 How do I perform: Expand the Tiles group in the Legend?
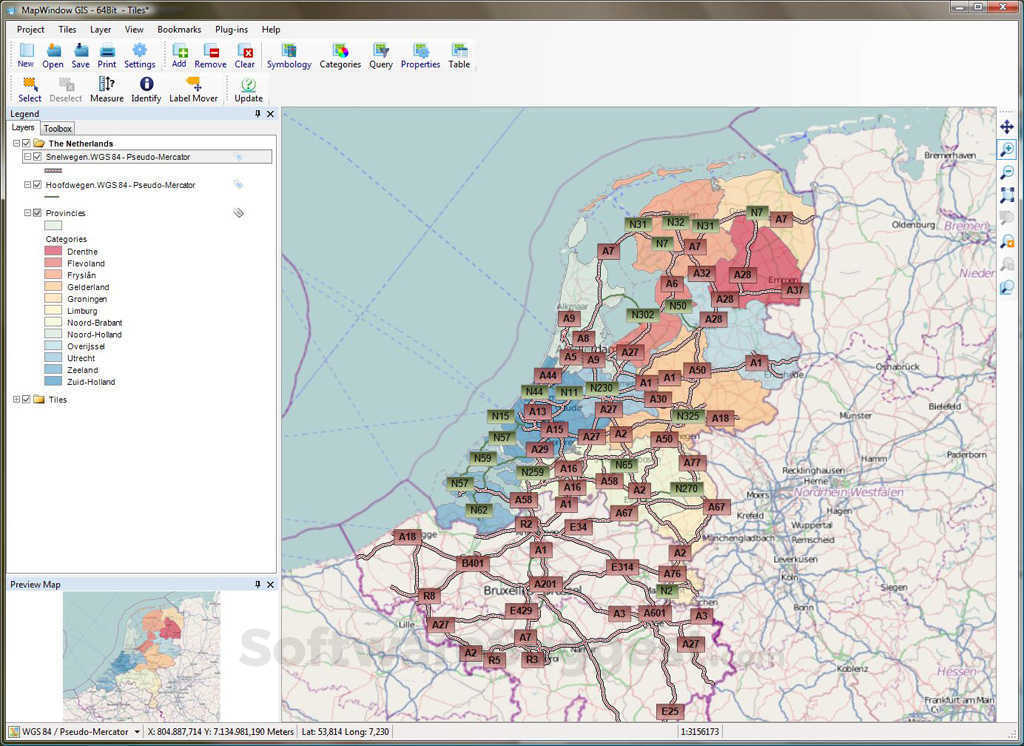pyautogui.click(x=16, y=399)
